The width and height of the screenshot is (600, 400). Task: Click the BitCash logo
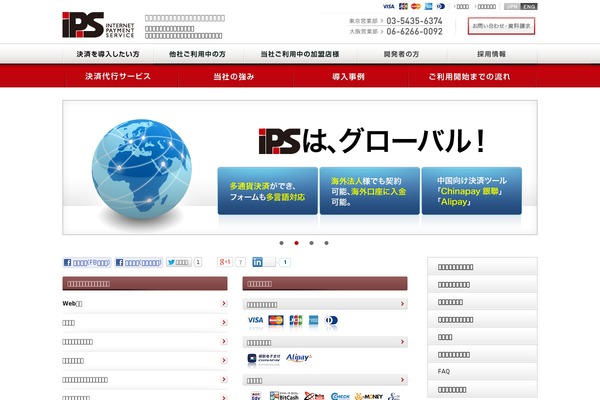click(x=284, y=396)
